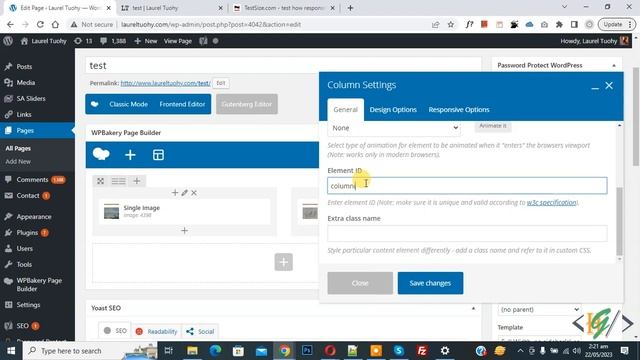Click the Extra class name field

(x=467, y=234)
